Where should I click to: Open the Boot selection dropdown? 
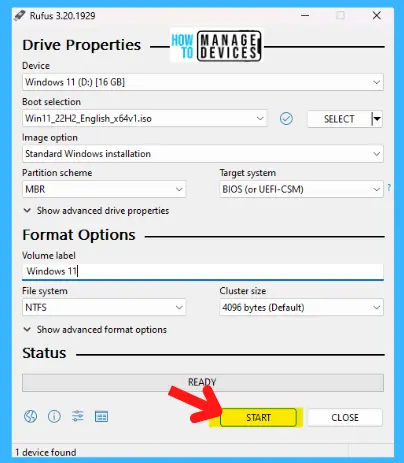pyautogui.click(x=144, y=118)
